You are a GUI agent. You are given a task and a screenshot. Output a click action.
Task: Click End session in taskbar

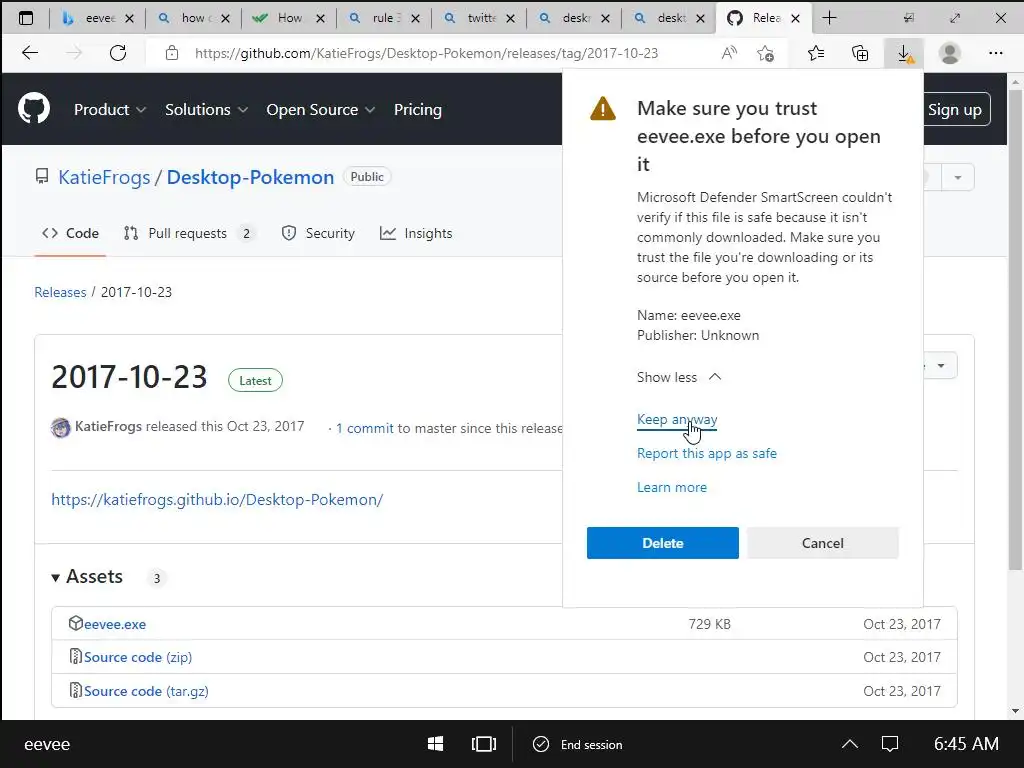pos(578,744)
